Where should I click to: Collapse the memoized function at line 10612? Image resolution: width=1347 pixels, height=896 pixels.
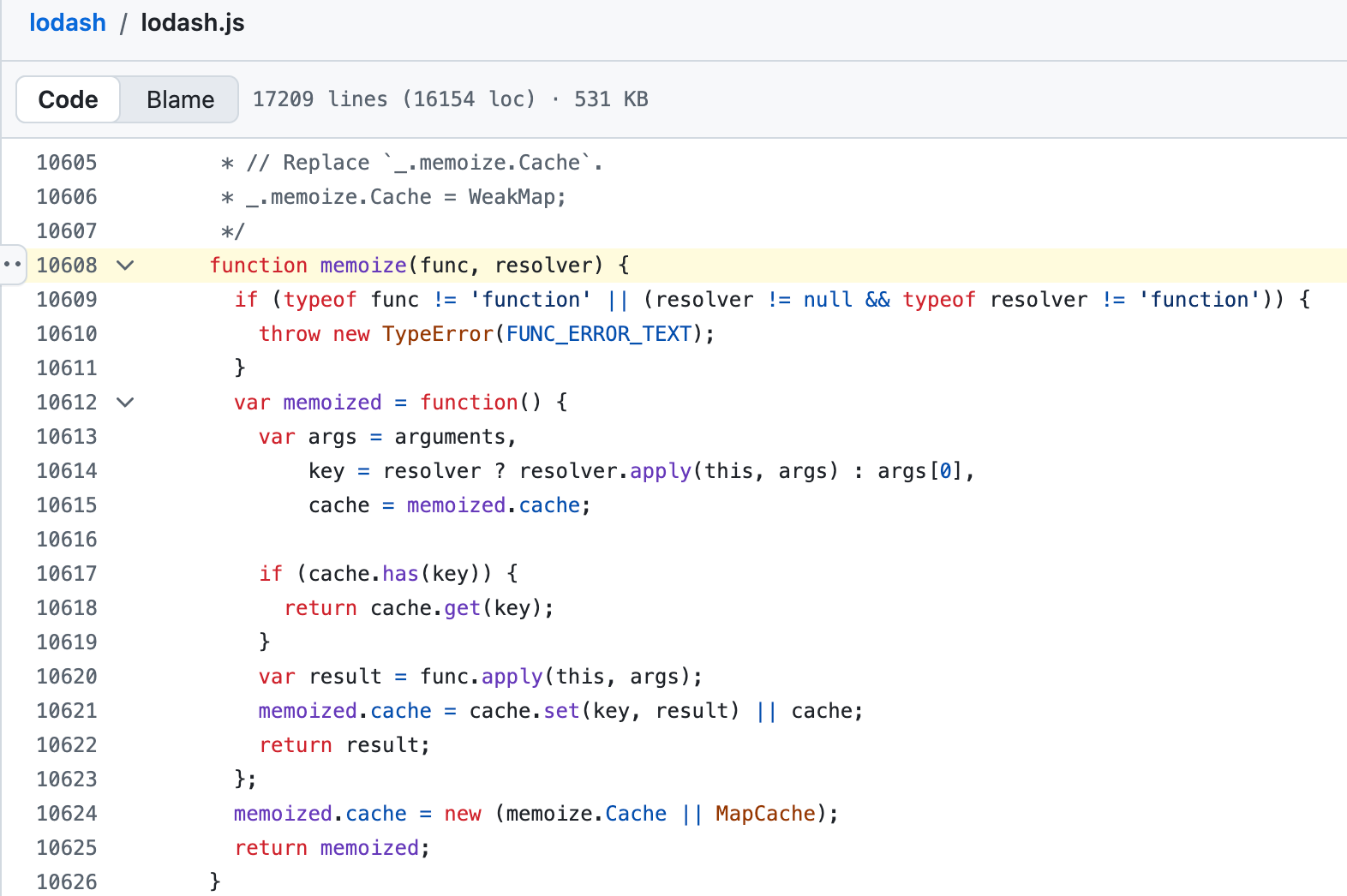(x=125, y=402)
